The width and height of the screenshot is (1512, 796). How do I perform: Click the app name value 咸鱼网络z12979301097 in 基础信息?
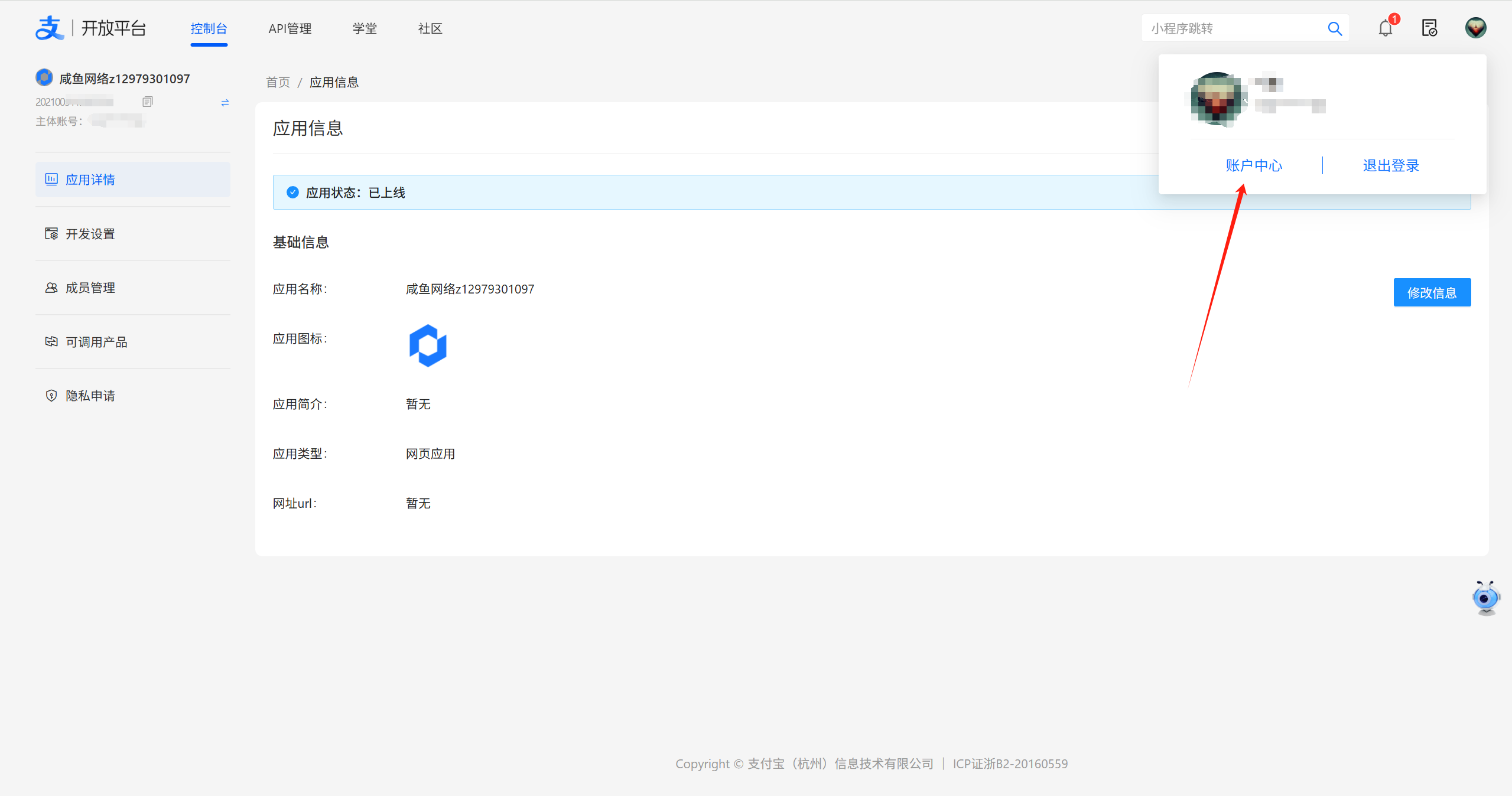pyautogui.click(x=470, y=289)
